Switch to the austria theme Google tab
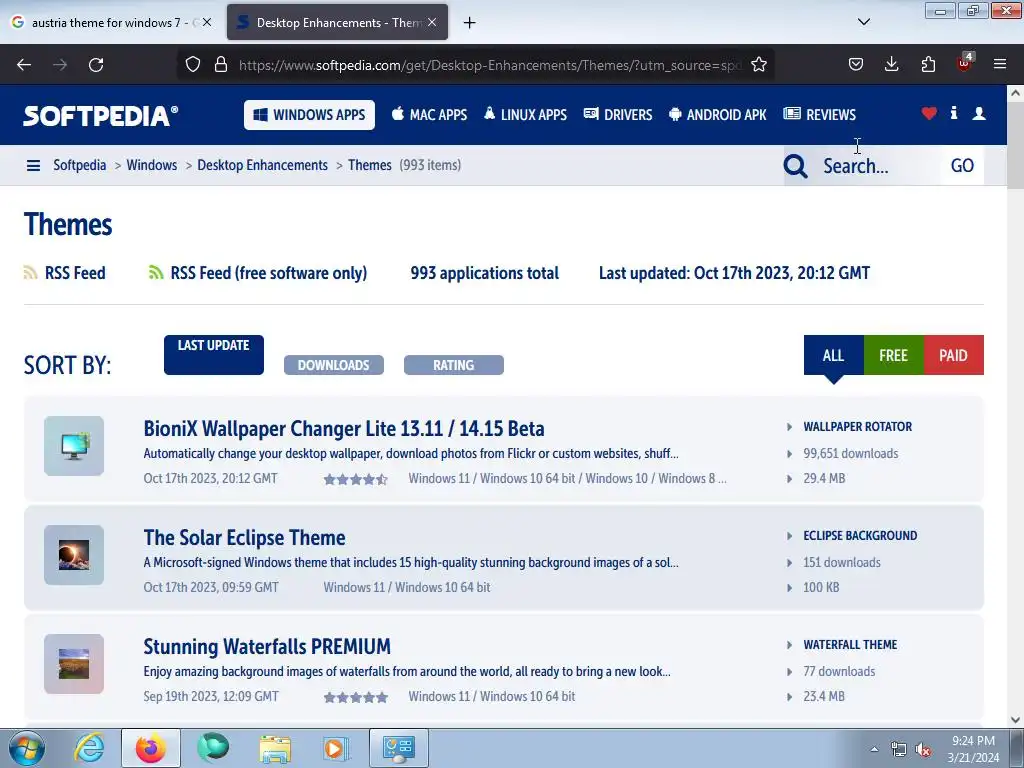This screenshot has width=1024, height=768. click(111, 22)
